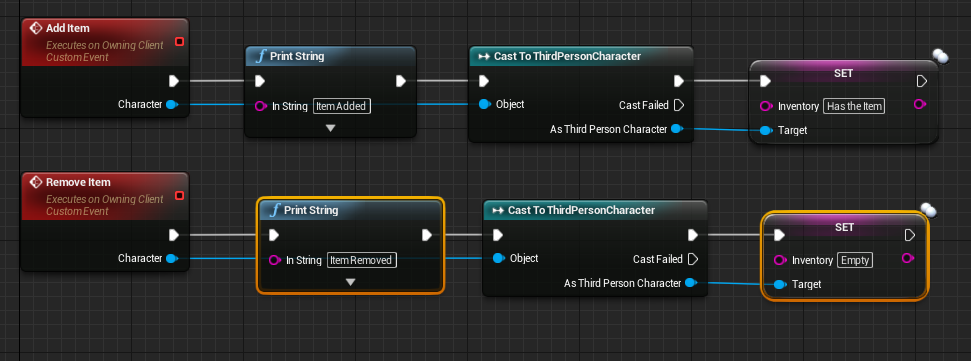Click the replication icon above the top SET node
The height and width of the screenshot is (361, 971).
939,56
